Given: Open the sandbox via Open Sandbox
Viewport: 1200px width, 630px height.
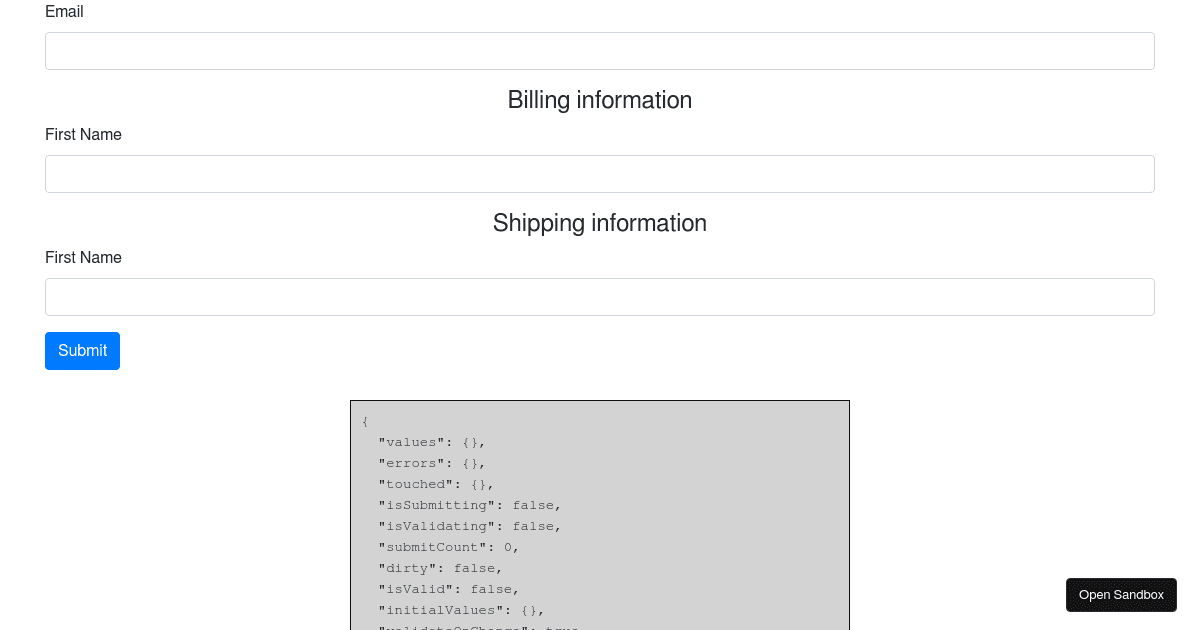Looking at the screenshot, I should [1121, 595].
